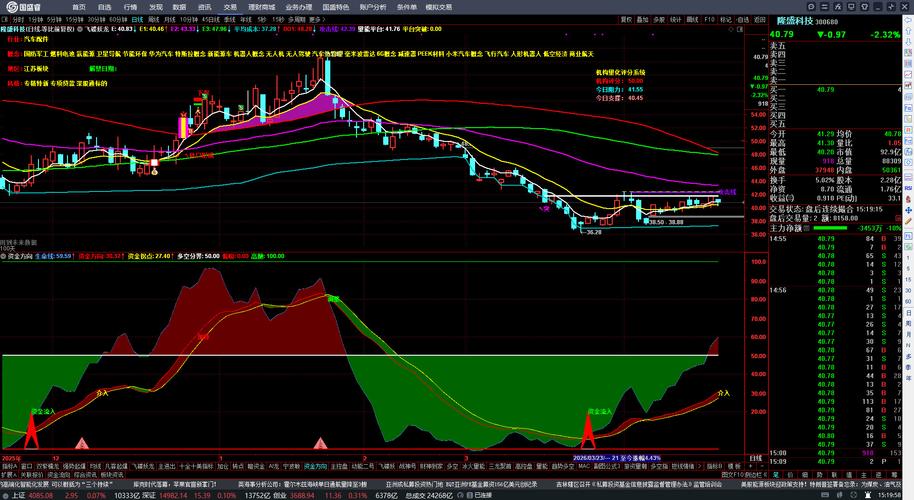Open the 模拟交易 menu
914x500 pixels.
click(x=438, y=7)
